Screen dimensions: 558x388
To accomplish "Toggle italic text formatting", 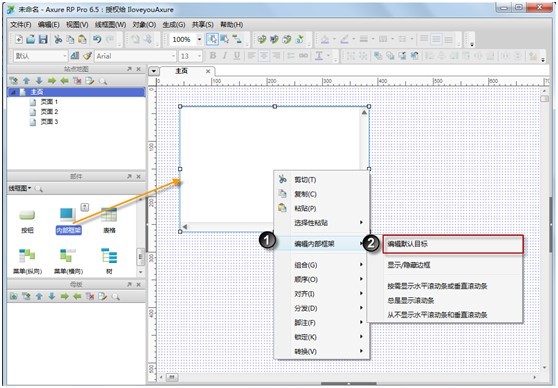I will click(x=225, y=56).
